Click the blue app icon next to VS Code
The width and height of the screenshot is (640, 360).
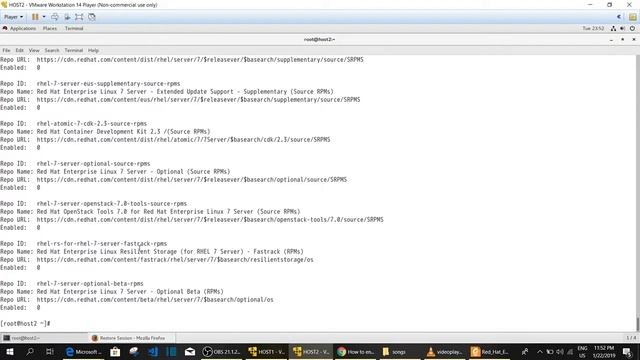click(x=171, y=351)
